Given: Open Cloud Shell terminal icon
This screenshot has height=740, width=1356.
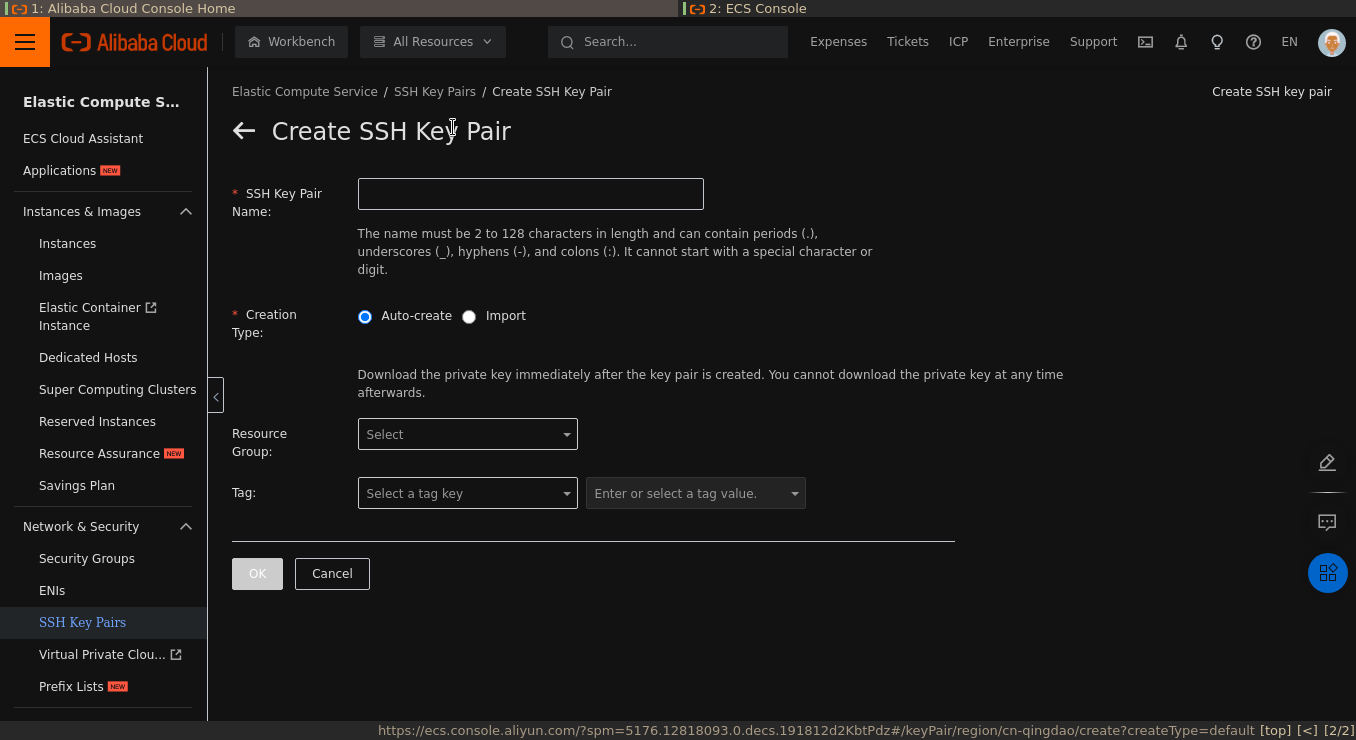Looking at the screenshot, I should [x=1145, y=42].
